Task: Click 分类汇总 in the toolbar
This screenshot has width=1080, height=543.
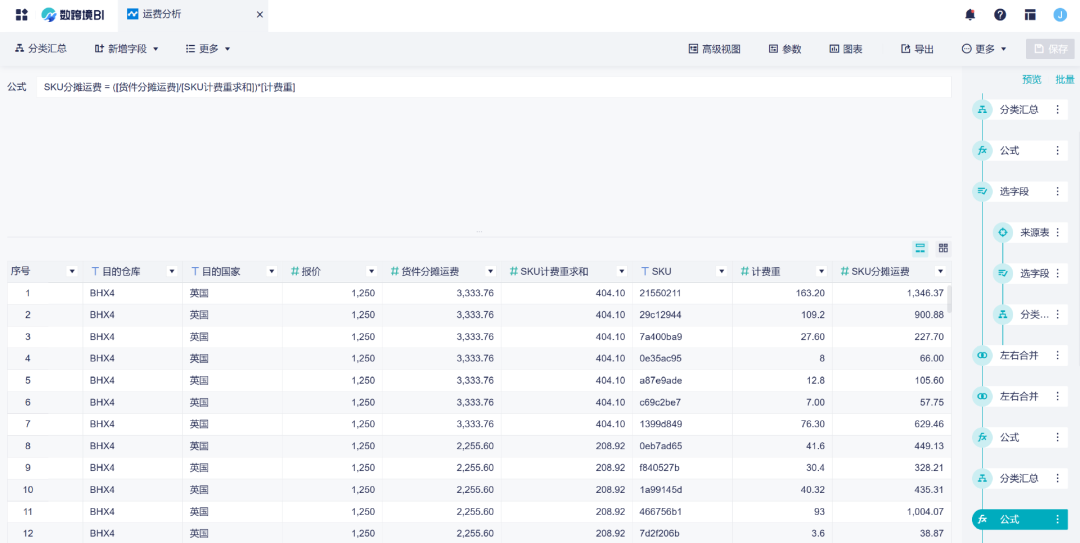Action: coord(41,48)
